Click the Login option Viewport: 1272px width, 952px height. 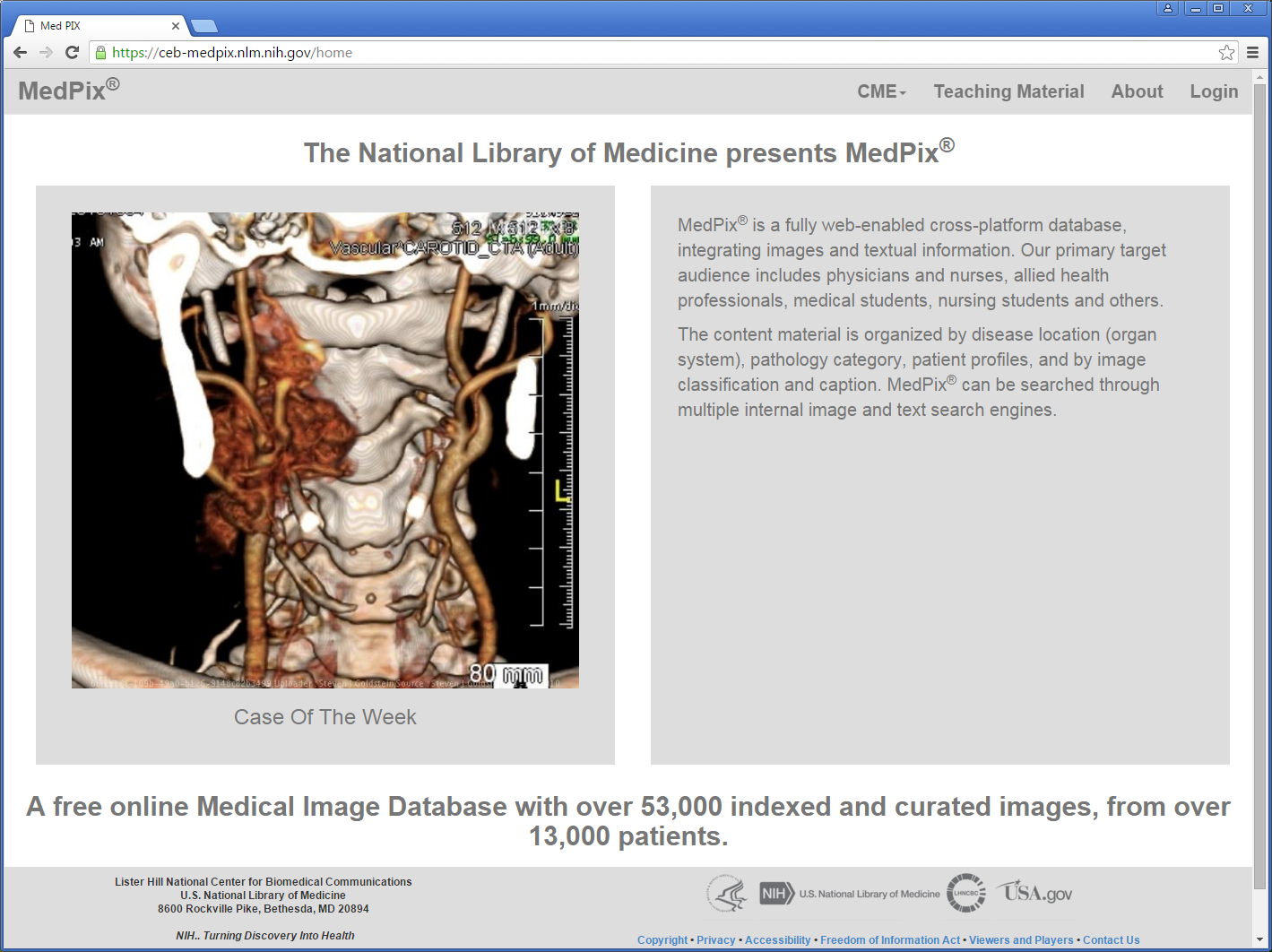[1214, 91]
